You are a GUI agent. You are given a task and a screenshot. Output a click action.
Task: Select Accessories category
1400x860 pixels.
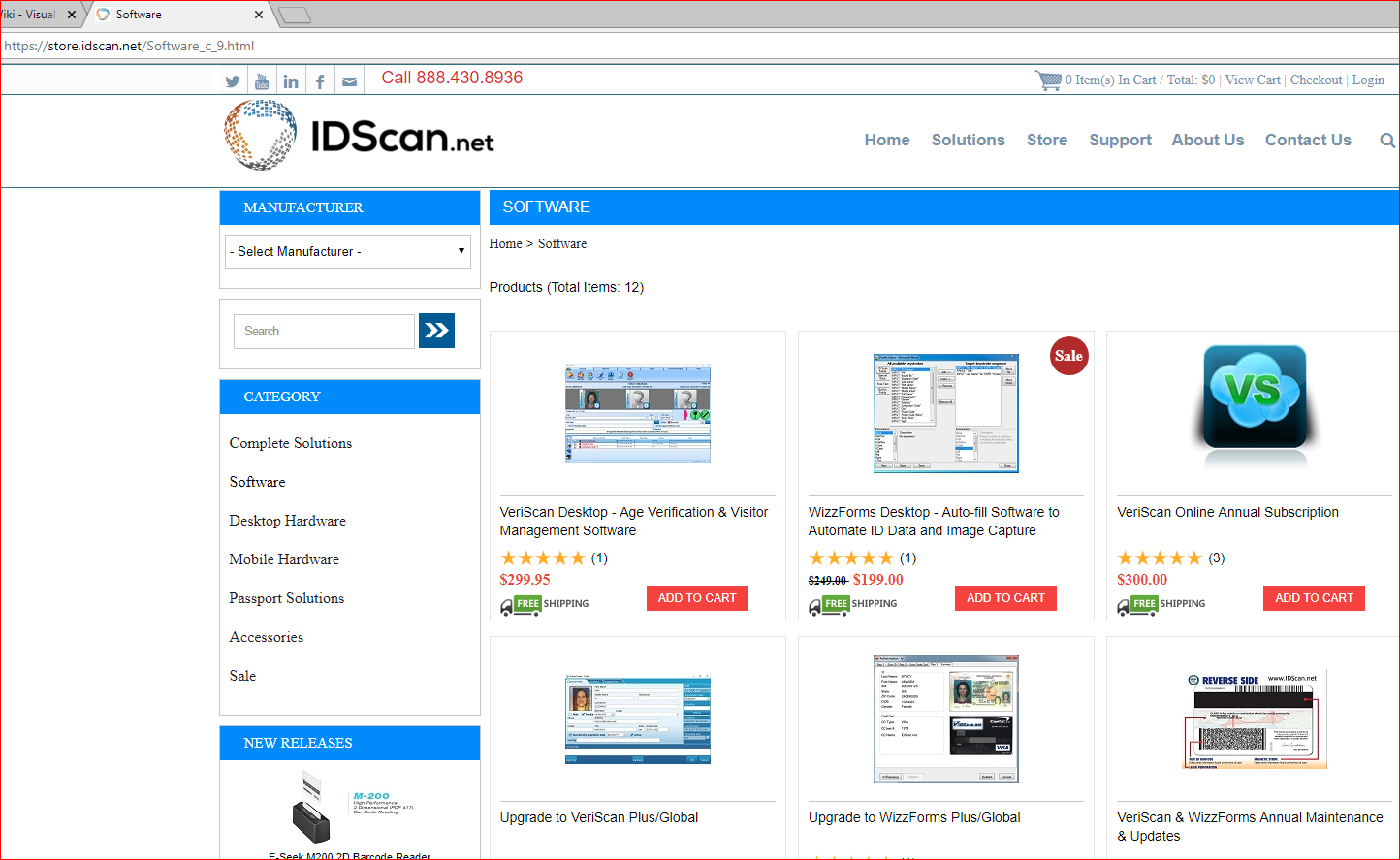[267, 637]
